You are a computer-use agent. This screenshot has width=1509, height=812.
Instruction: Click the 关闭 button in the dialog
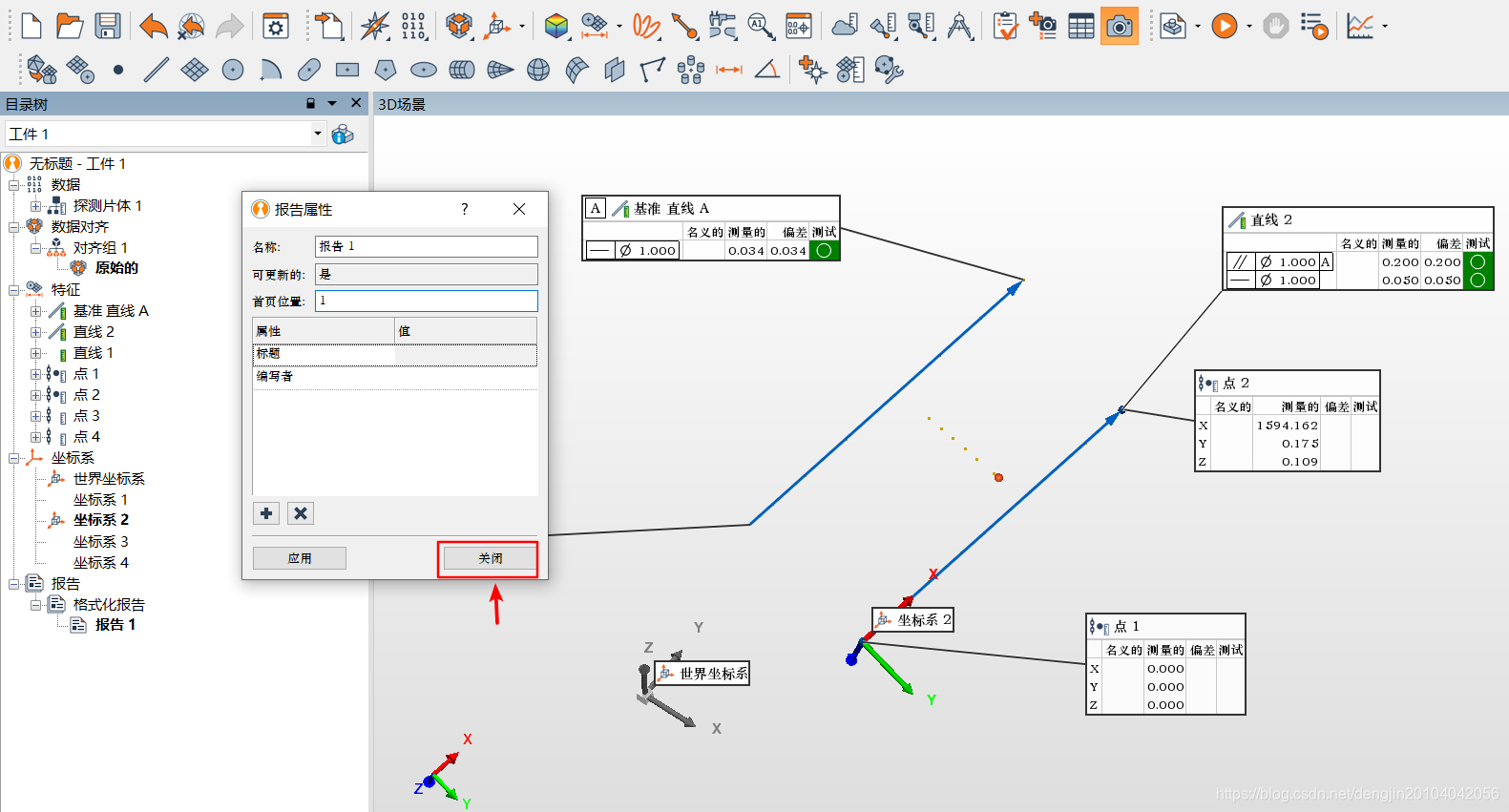(490, 558)
